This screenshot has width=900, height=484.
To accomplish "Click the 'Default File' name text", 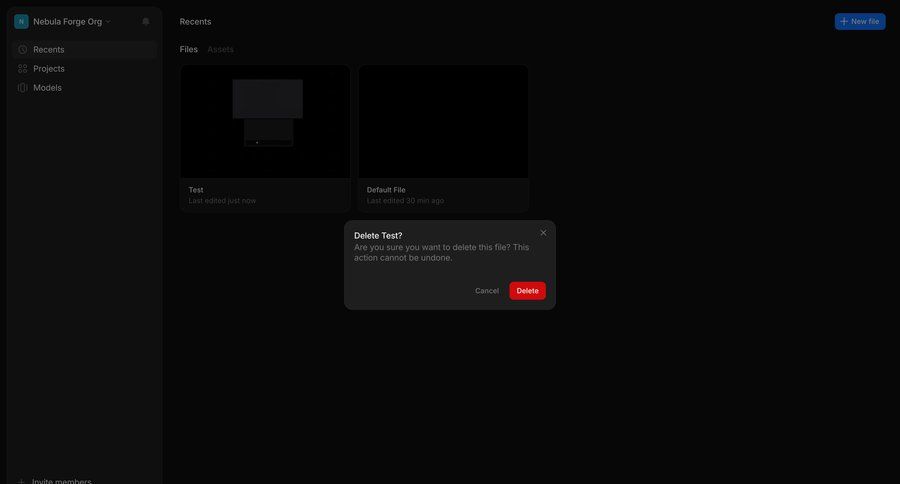I will (x=386, y=189).
